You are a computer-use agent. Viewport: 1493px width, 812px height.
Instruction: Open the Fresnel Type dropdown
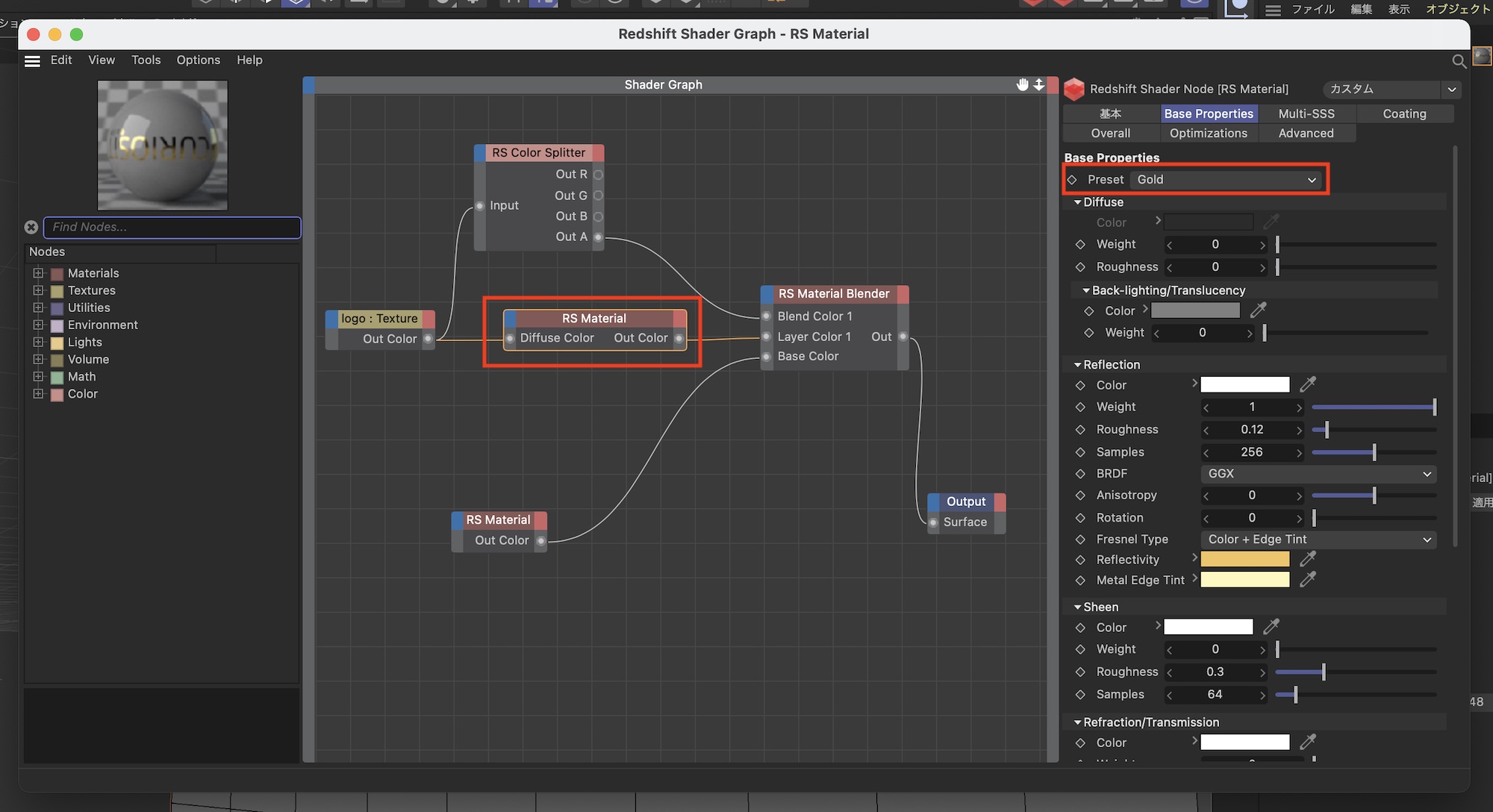(x=1318, y=540)
